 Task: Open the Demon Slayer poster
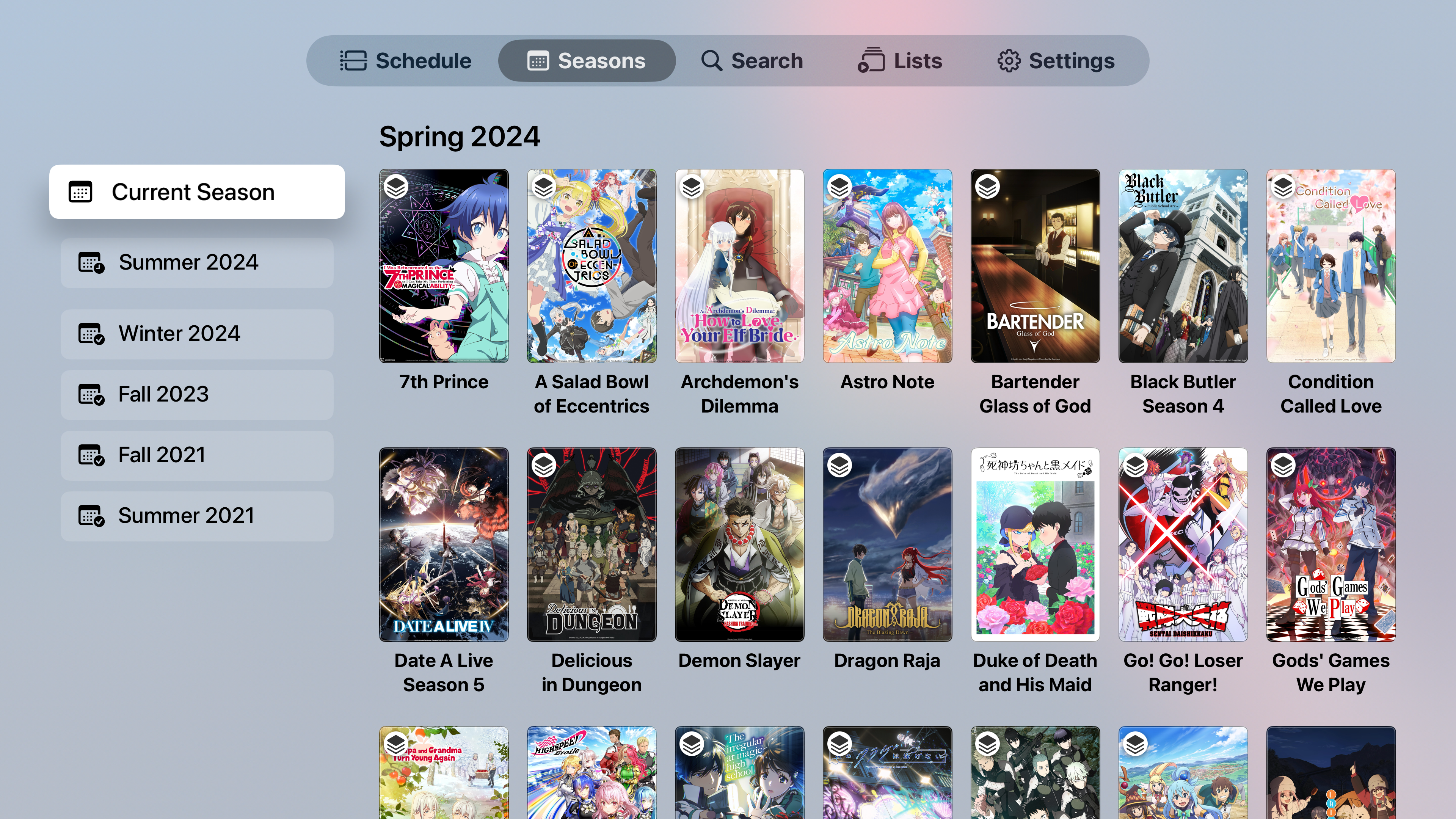pyautogui.click(x=739, y=544)
